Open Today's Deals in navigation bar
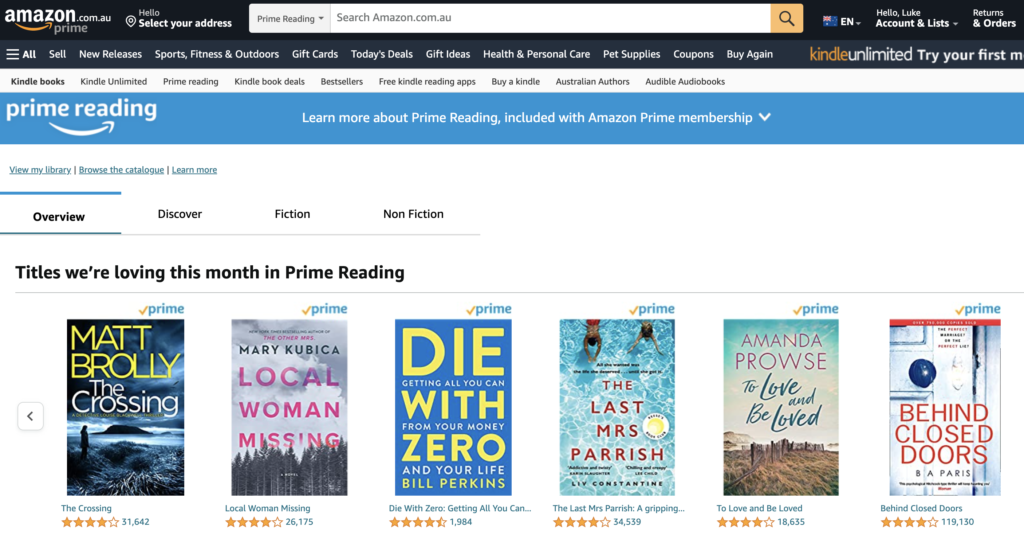 point(381,54)
